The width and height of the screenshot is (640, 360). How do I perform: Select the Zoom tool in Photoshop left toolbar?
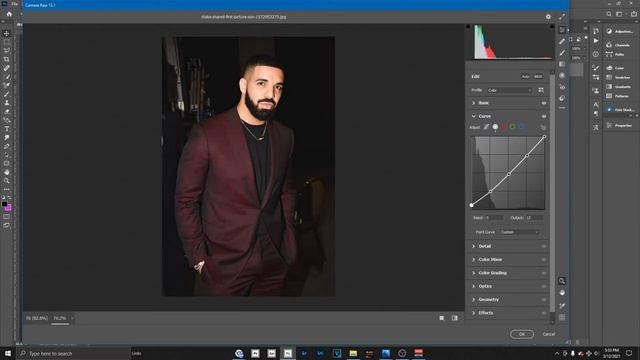pos(7,180)
